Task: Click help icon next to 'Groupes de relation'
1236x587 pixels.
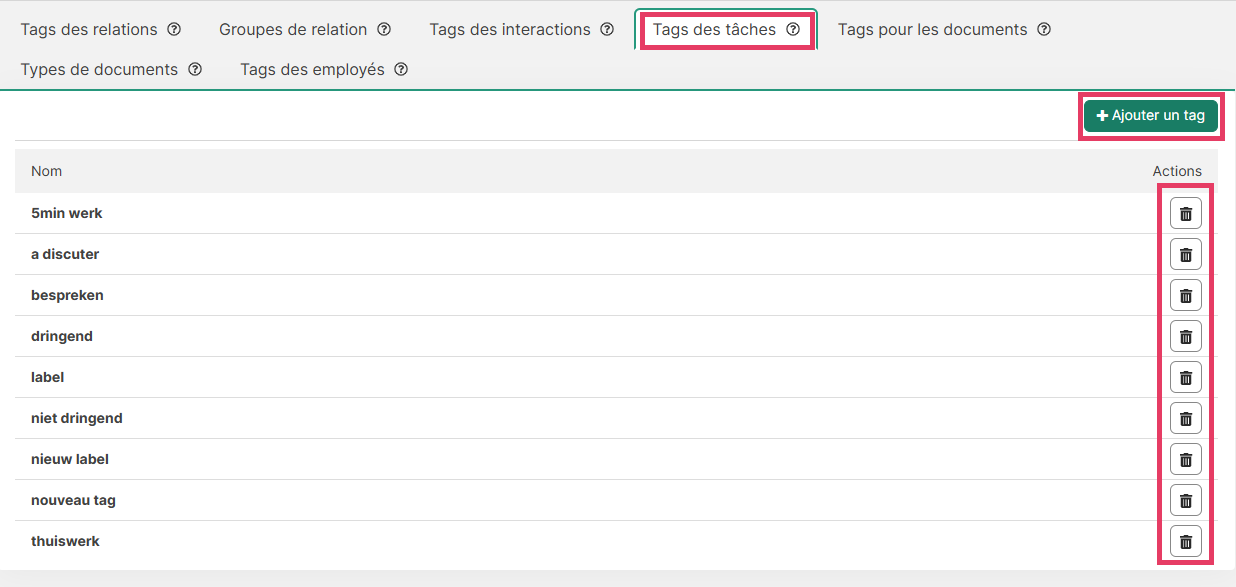Action: pos(384,29)
